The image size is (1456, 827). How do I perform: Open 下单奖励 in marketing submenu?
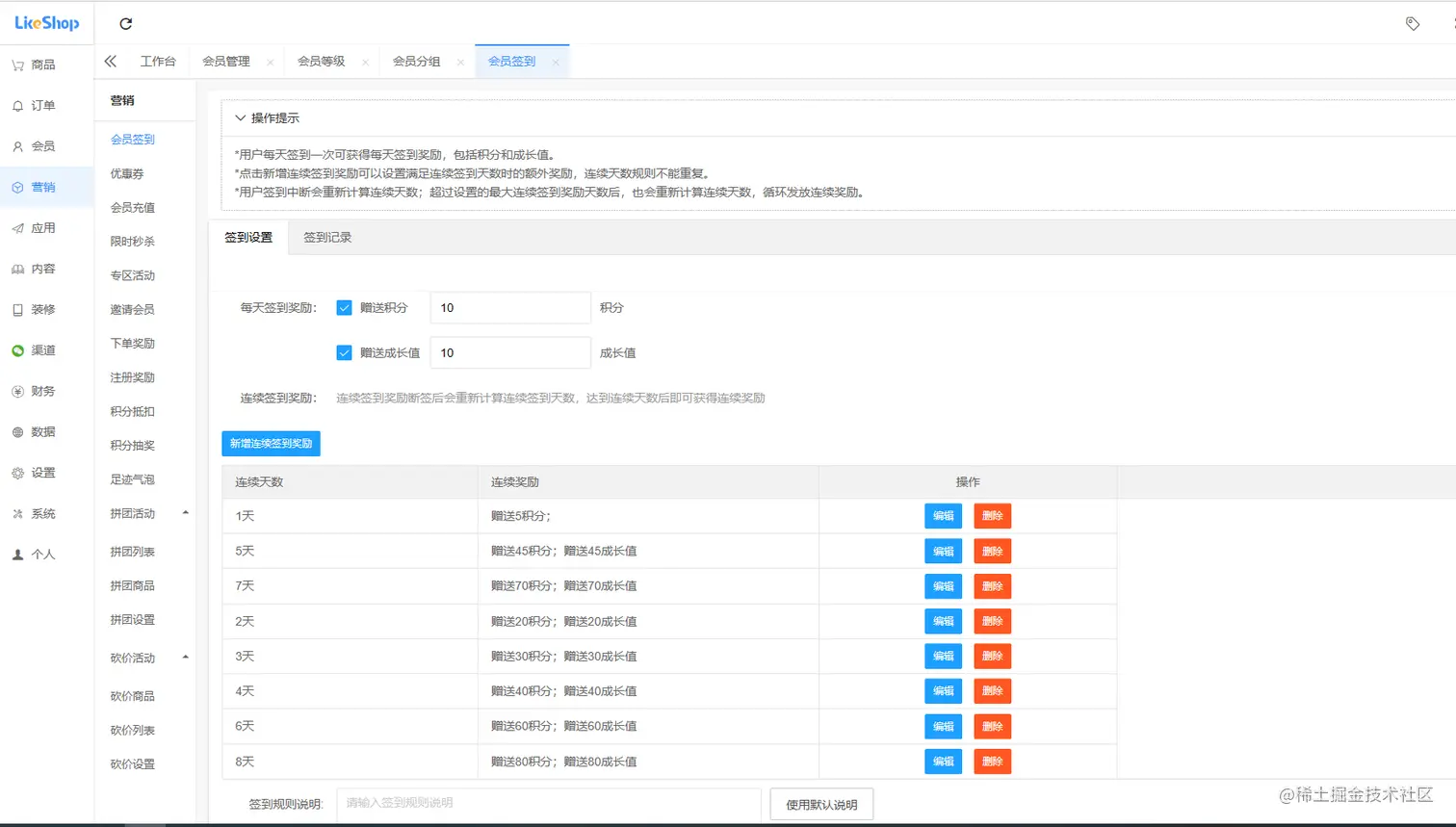pyautogui.click(x=133, y=344)
